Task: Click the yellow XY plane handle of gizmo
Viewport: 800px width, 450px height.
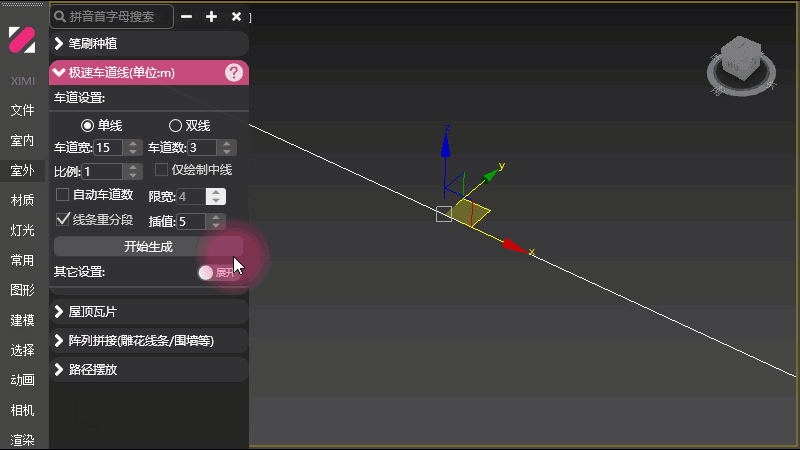Action: tap(470, 213)
